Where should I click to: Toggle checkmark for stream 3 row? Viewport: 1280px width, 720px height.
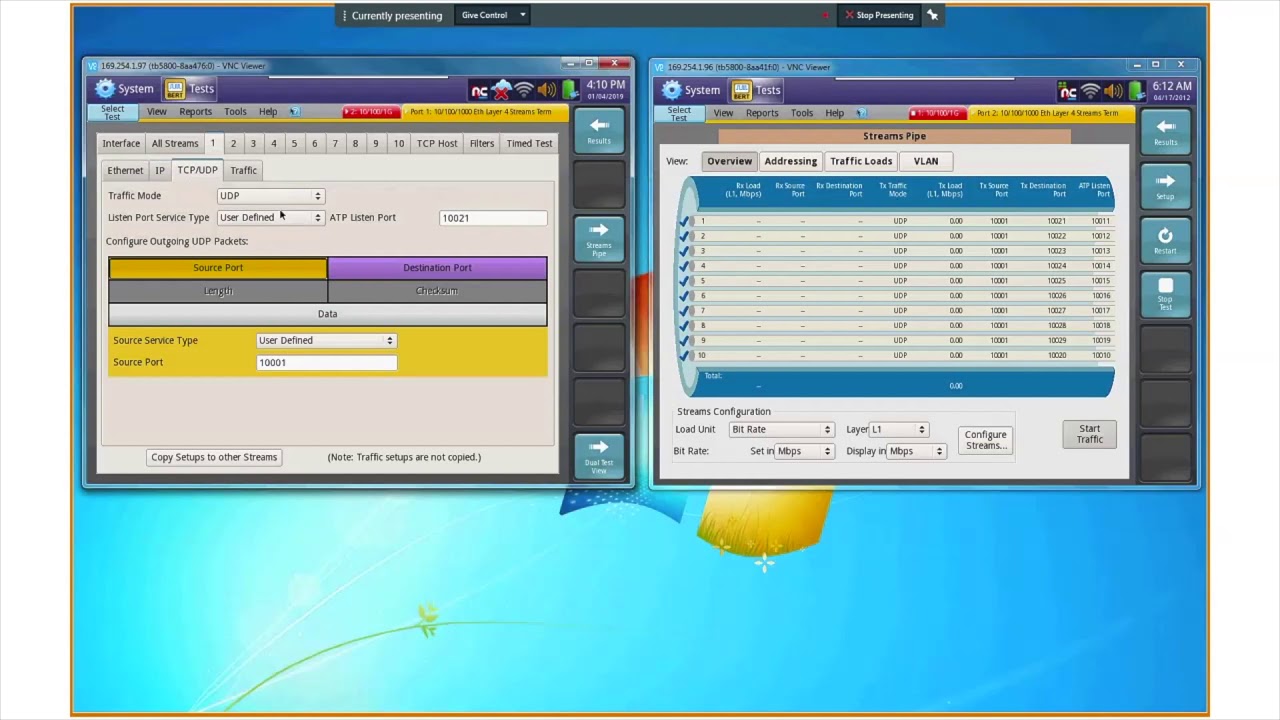(685, 251)
